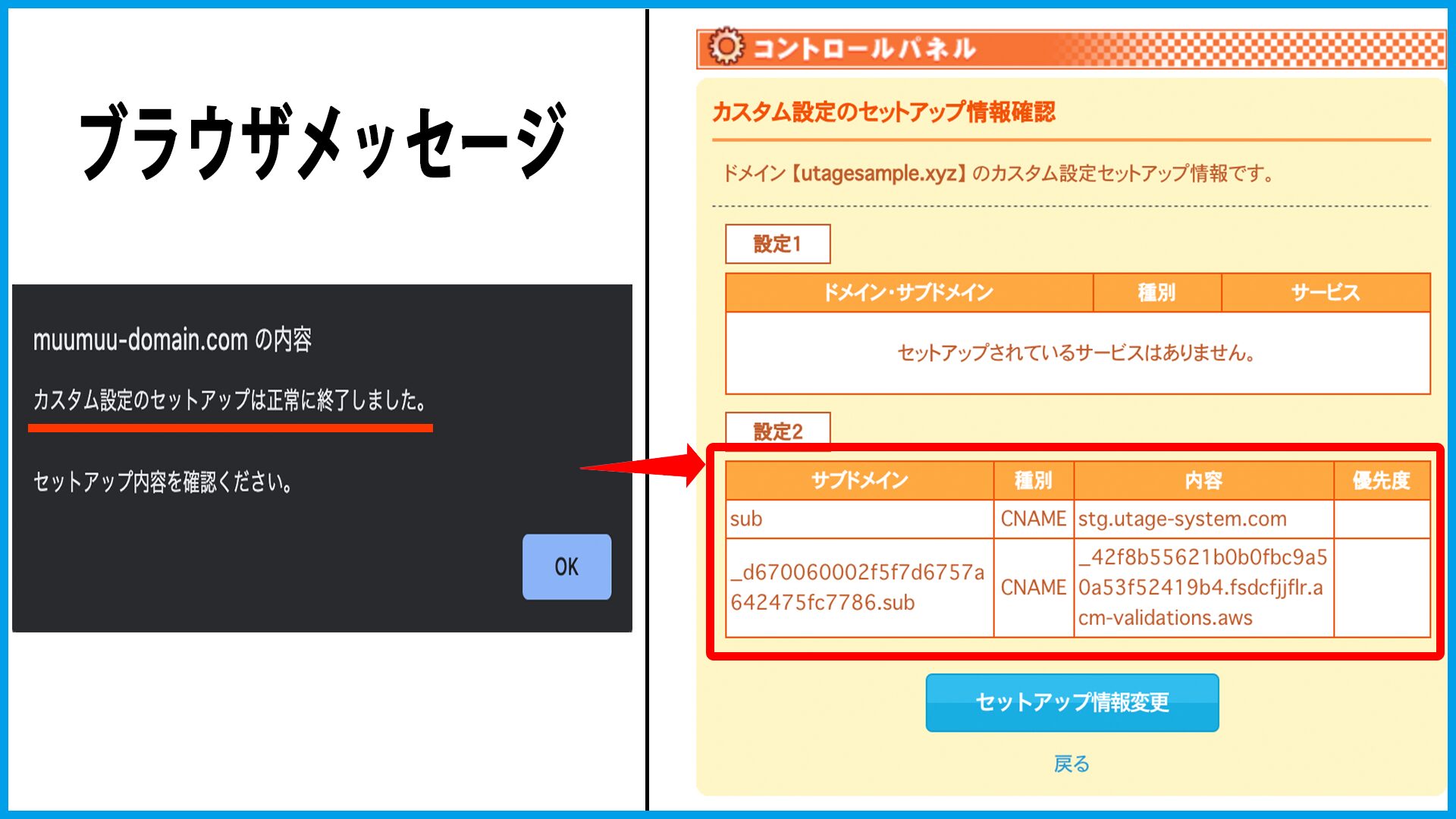Click the カスタム設定のセットアップは正常に終了しました message
This screenshot has width=1456, height=819.
(230, 400)
